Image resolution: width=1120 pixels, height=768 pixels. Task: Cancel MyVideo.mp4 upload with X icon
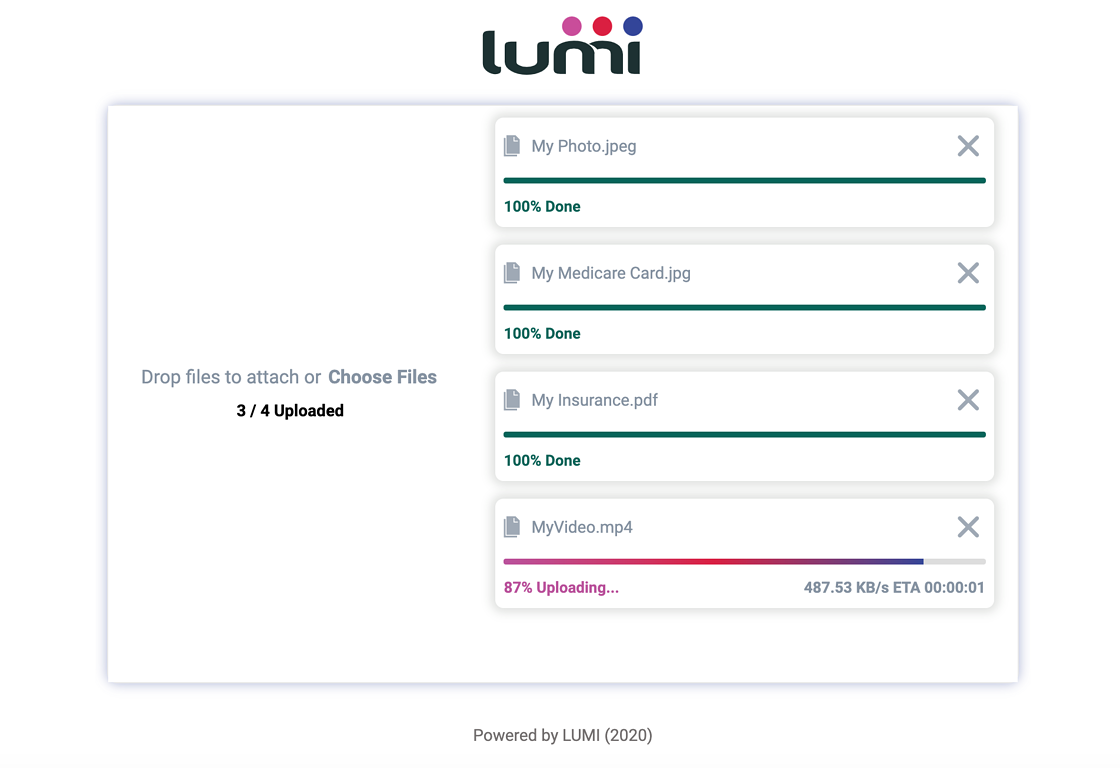click(968, 527)
